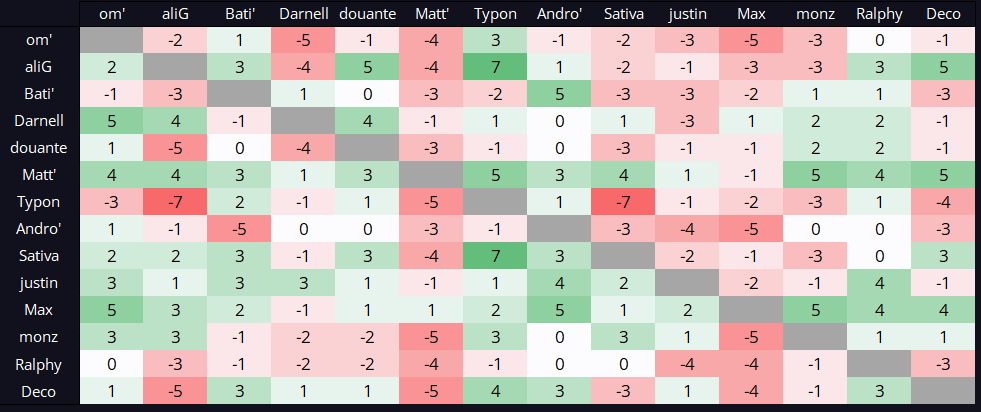Click the -5 cell in Andro' row, Bati' column

pos(239,229)
